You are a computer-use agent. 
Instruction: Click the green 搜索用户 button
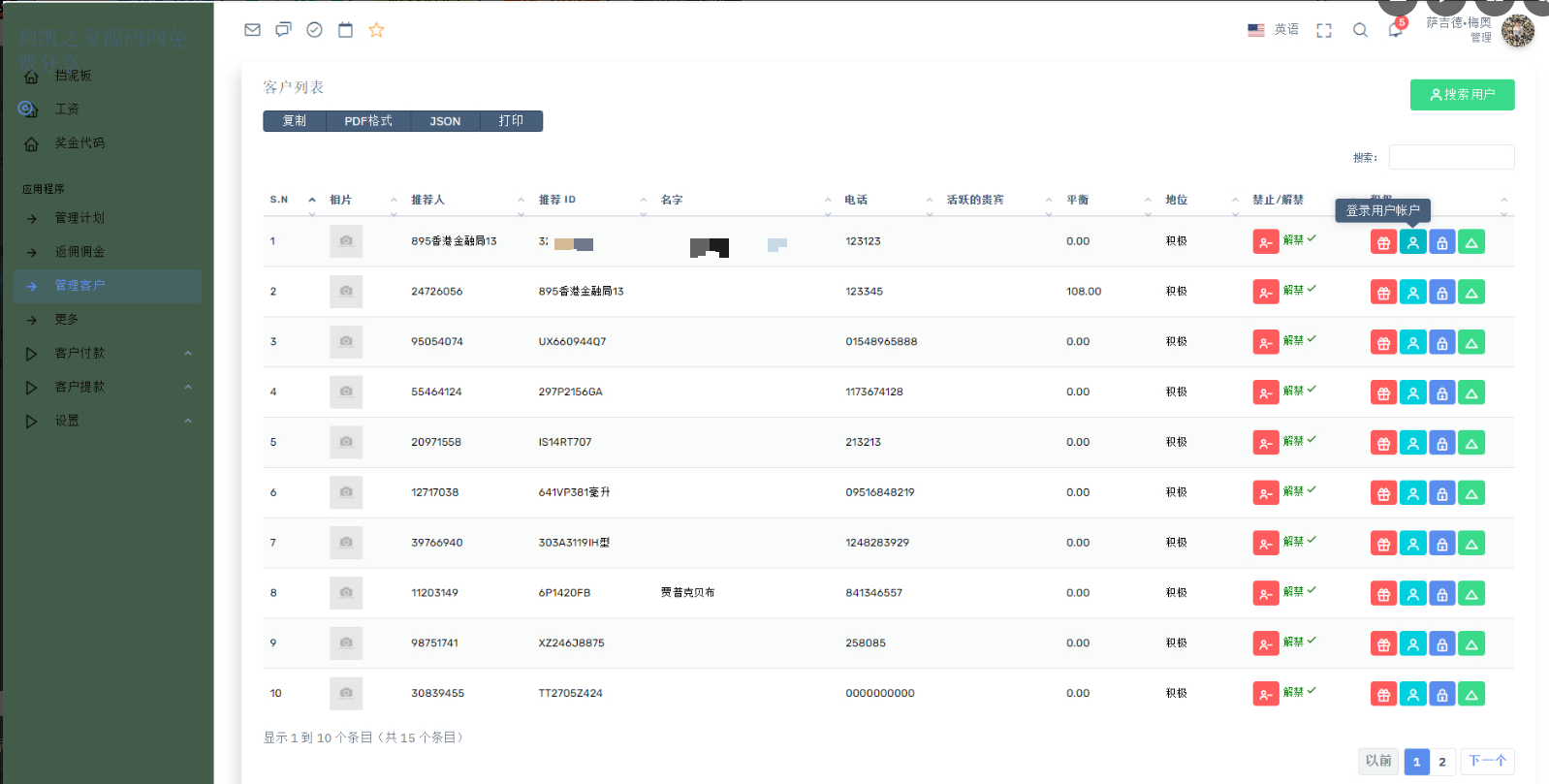[x=1462, y=95]
